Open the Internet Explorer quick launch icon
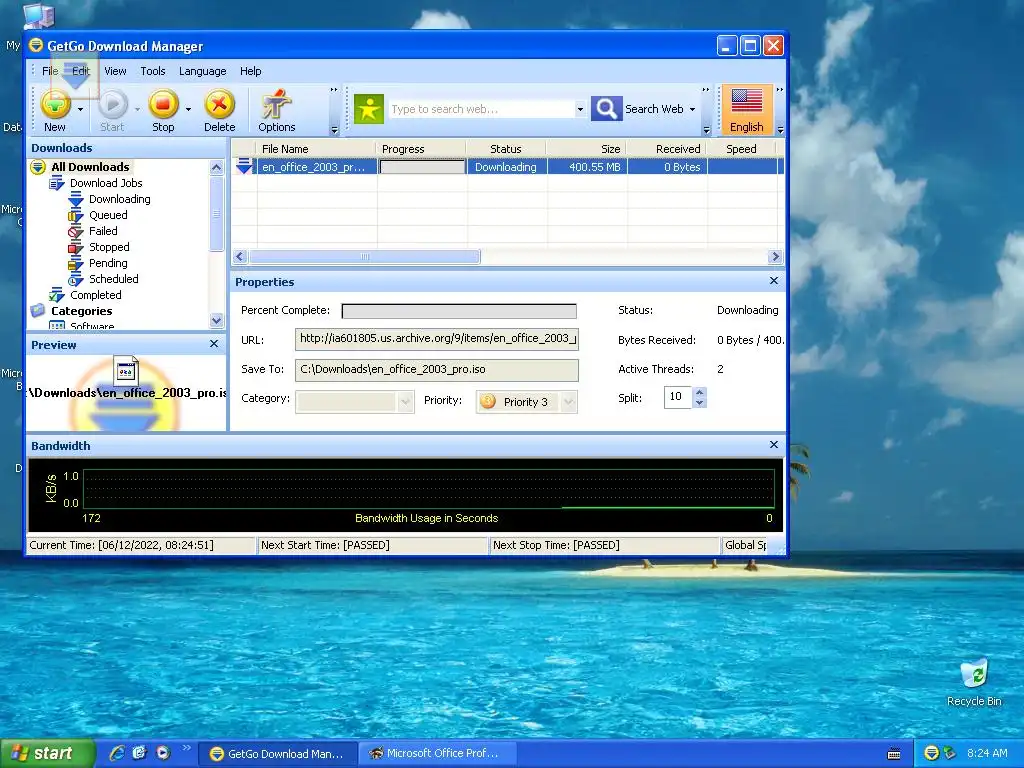The image size is (1024, 768). pos(117,753)
